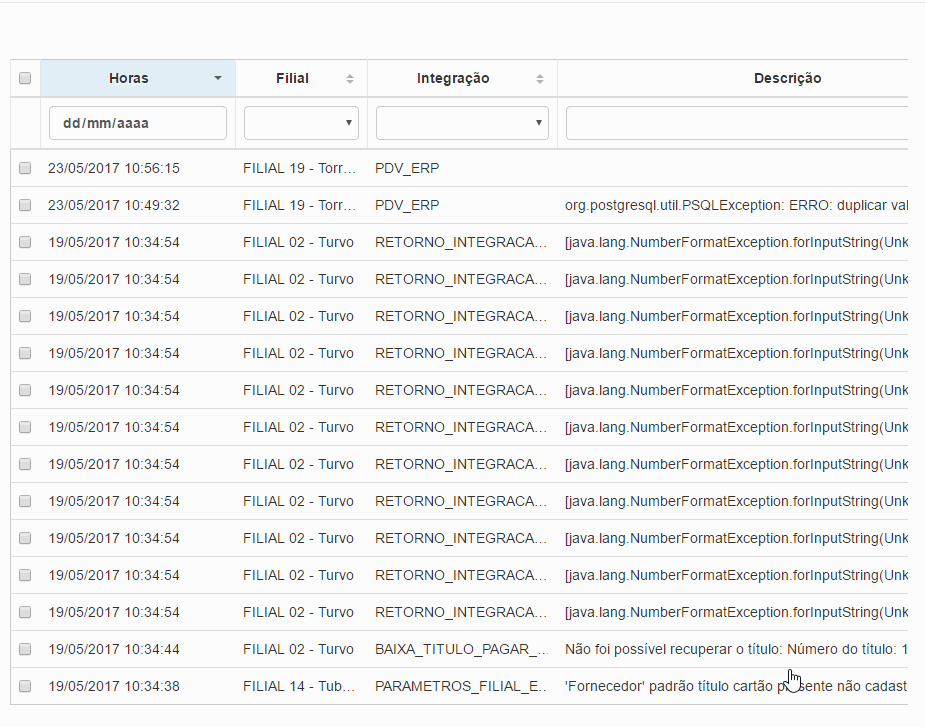This screenshot has width=925, height=727.
Task: Click the PARAMETROS_FILIAL_E integration cell
Action: (x=461, y=687)
